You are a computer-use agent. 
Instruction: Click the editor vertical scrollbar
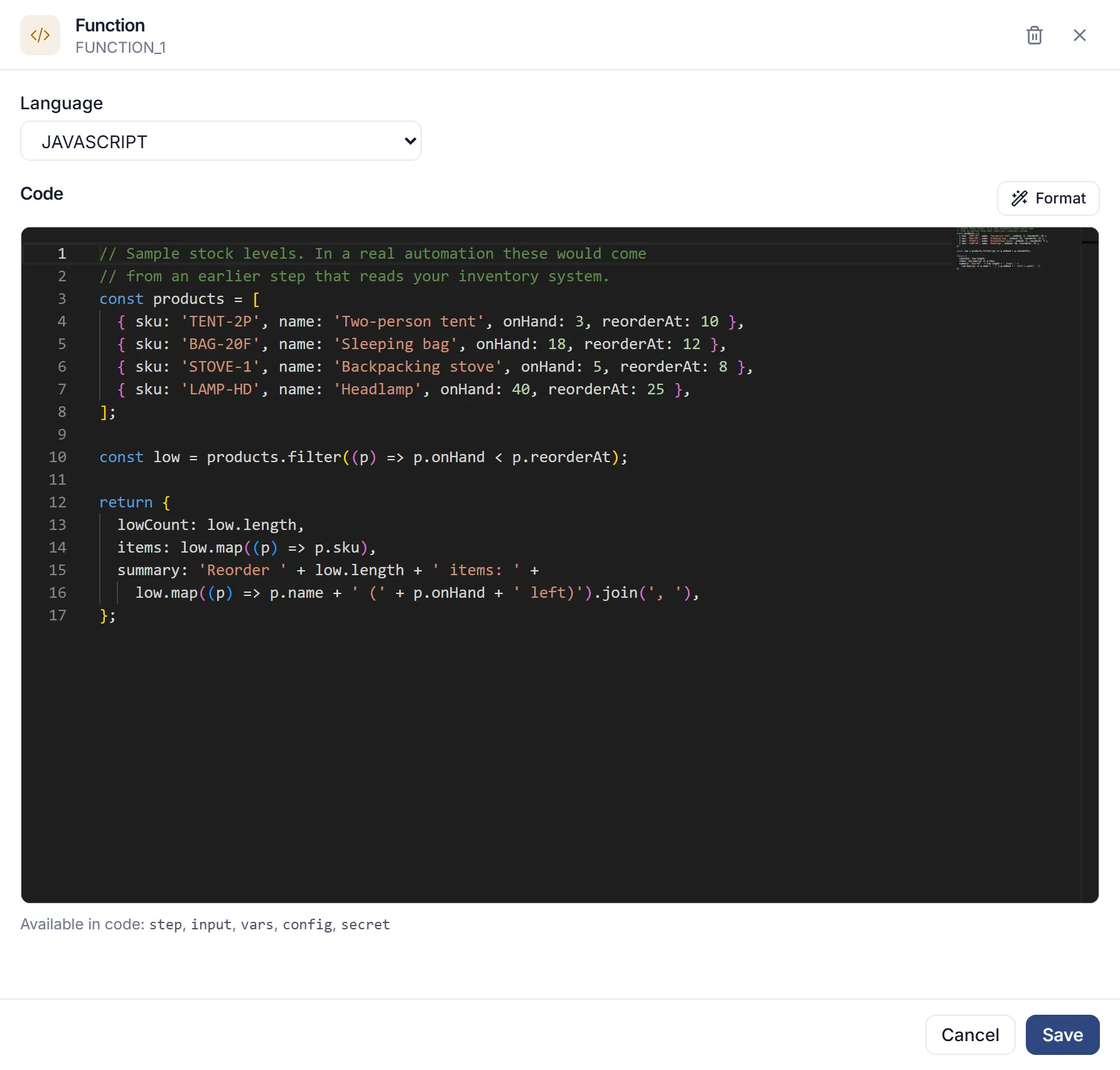pos(1090,565)
